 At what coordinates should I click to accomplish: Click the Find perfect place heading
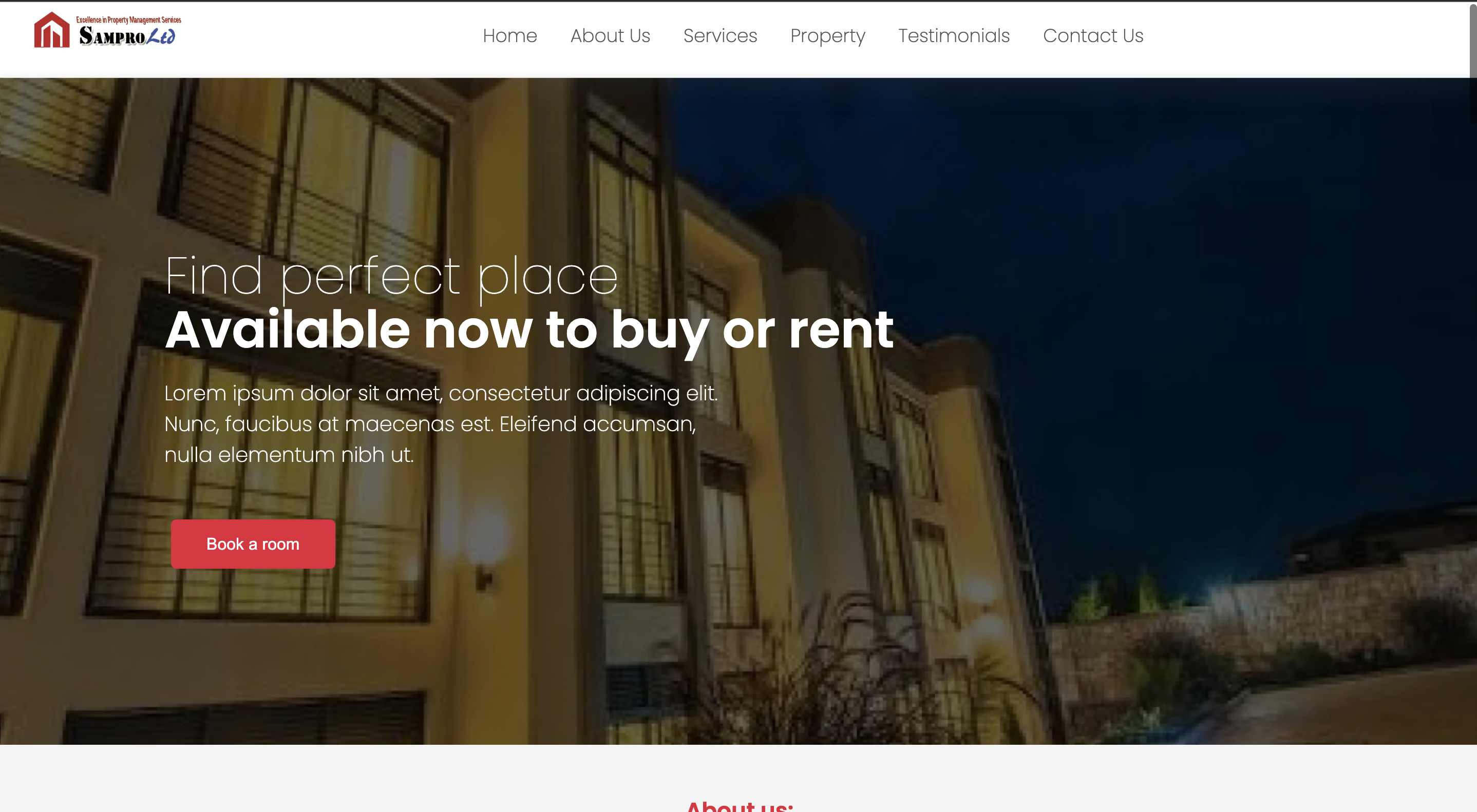(x=391, y=277)
